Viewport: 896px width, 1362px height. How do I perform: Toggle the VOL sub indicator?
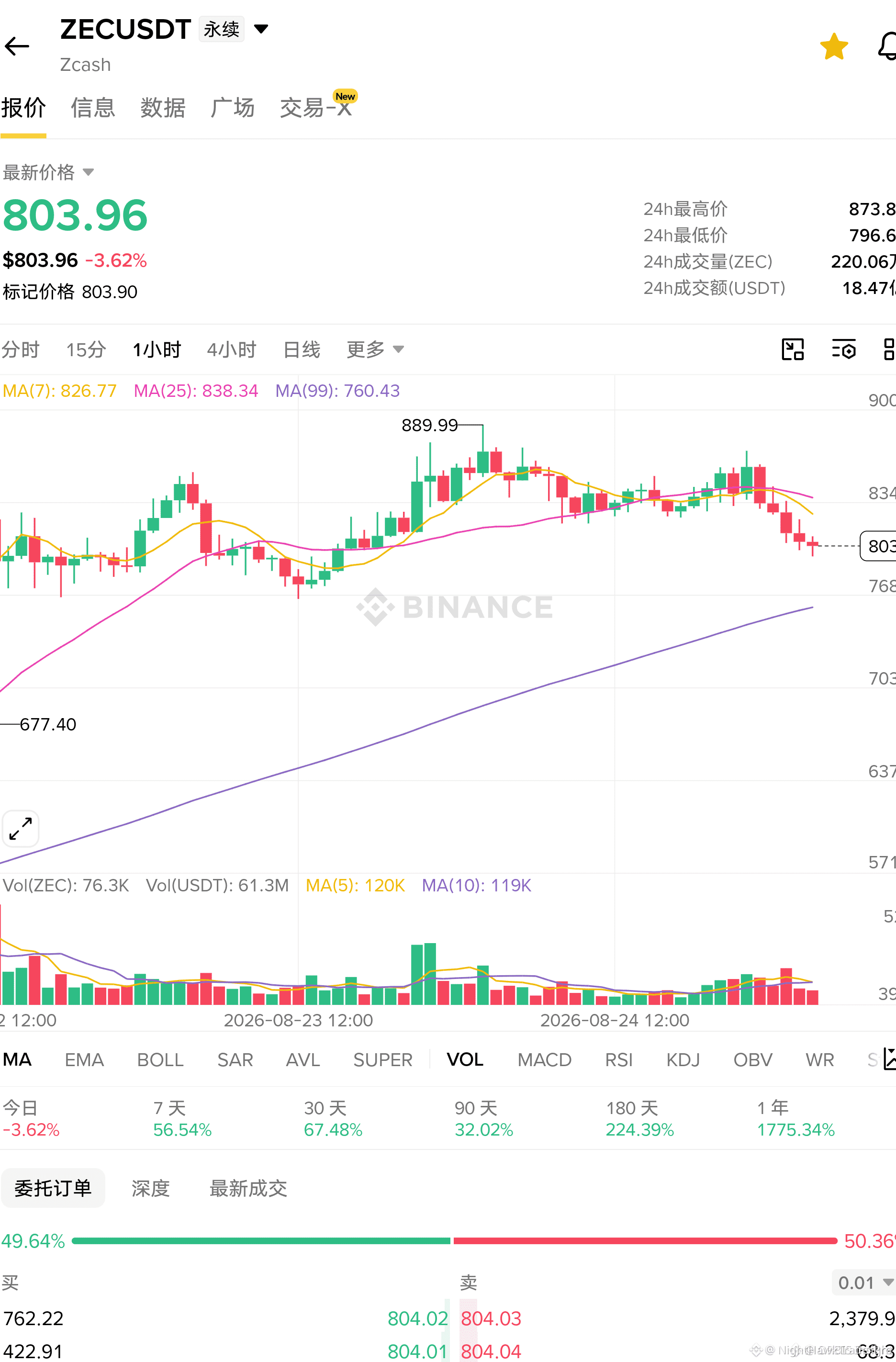click(465, 1059)
